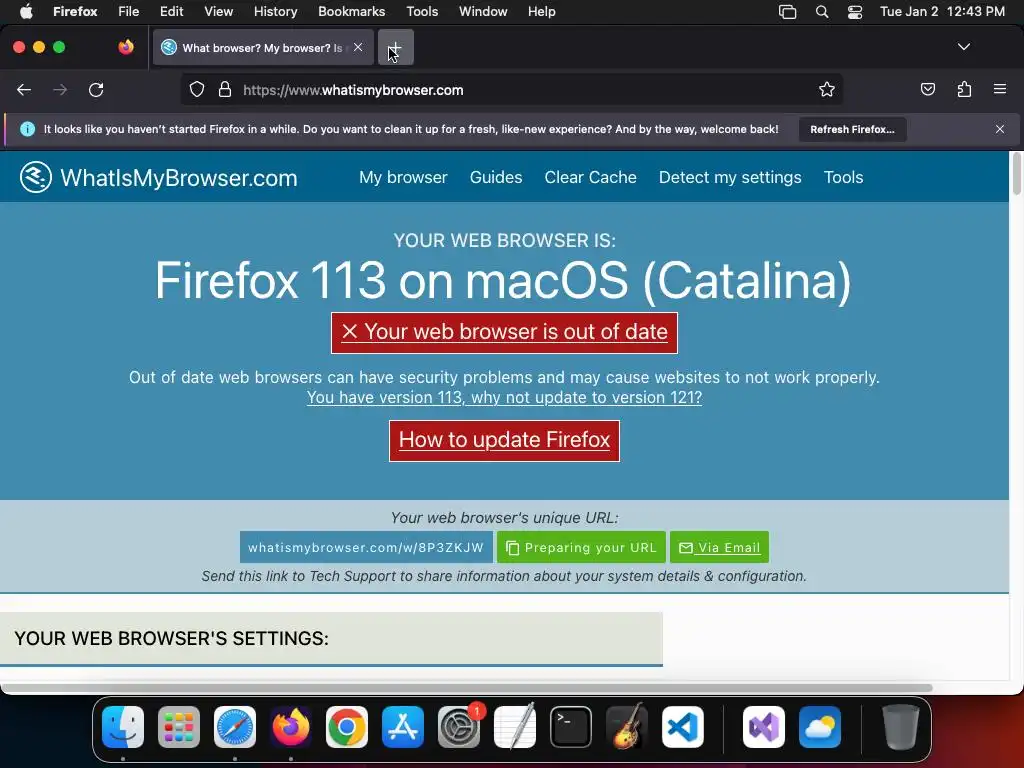Open TextEdit from the Dock
1024x768 pixels.
point(515,726)
